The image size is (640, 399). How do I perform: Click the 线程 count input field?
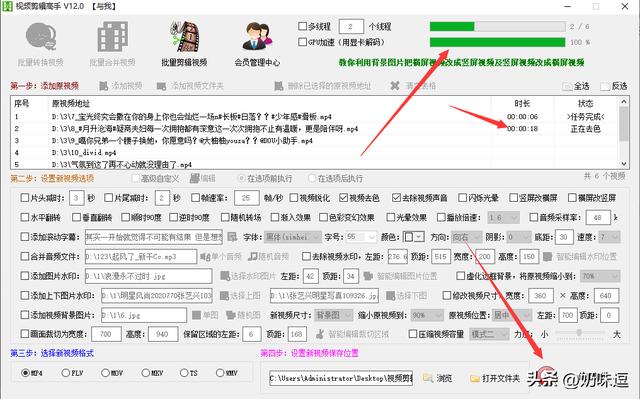click(x=351, y=27)
